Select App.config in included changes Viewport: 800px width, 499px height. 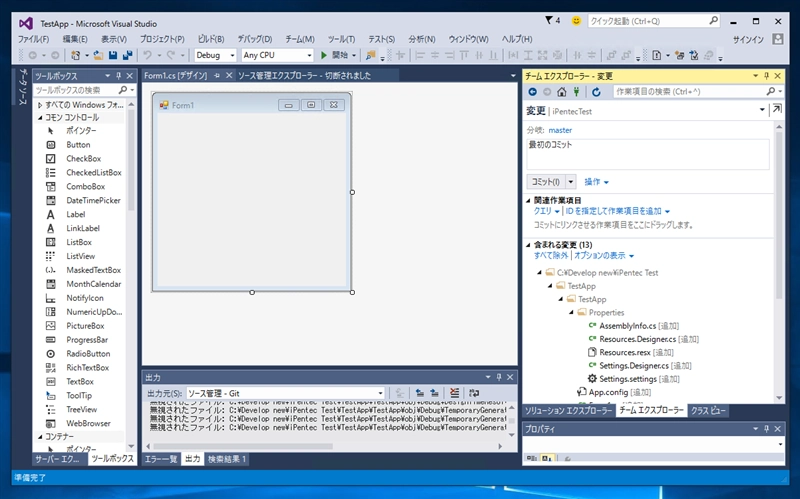(x=608, y=392)
